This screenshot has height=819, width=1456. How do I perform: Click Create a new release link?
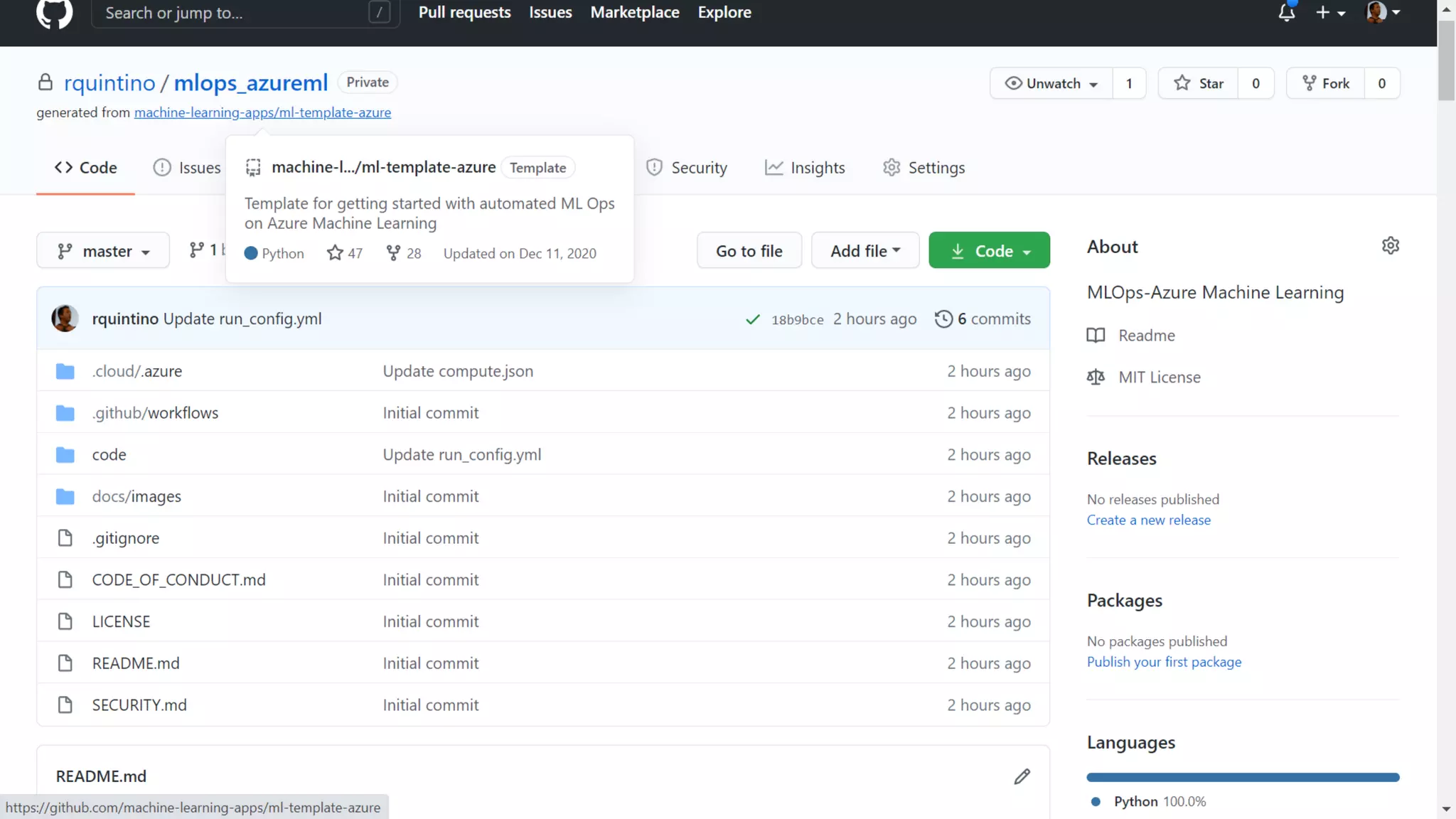1148,520
